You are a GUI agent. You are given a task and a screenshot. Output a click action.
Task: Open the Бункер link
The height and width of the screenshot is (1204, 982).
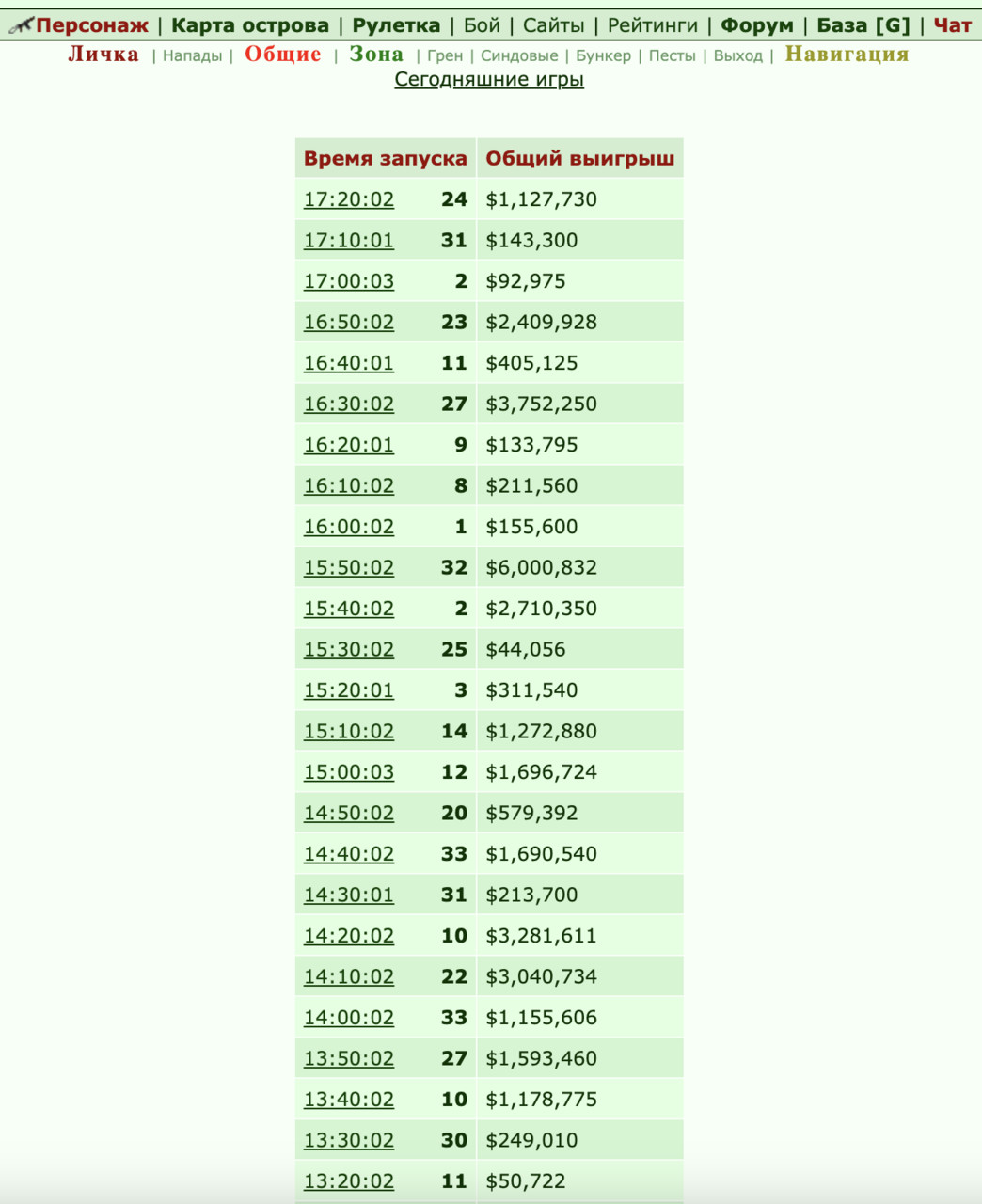[x=603, y=56]
